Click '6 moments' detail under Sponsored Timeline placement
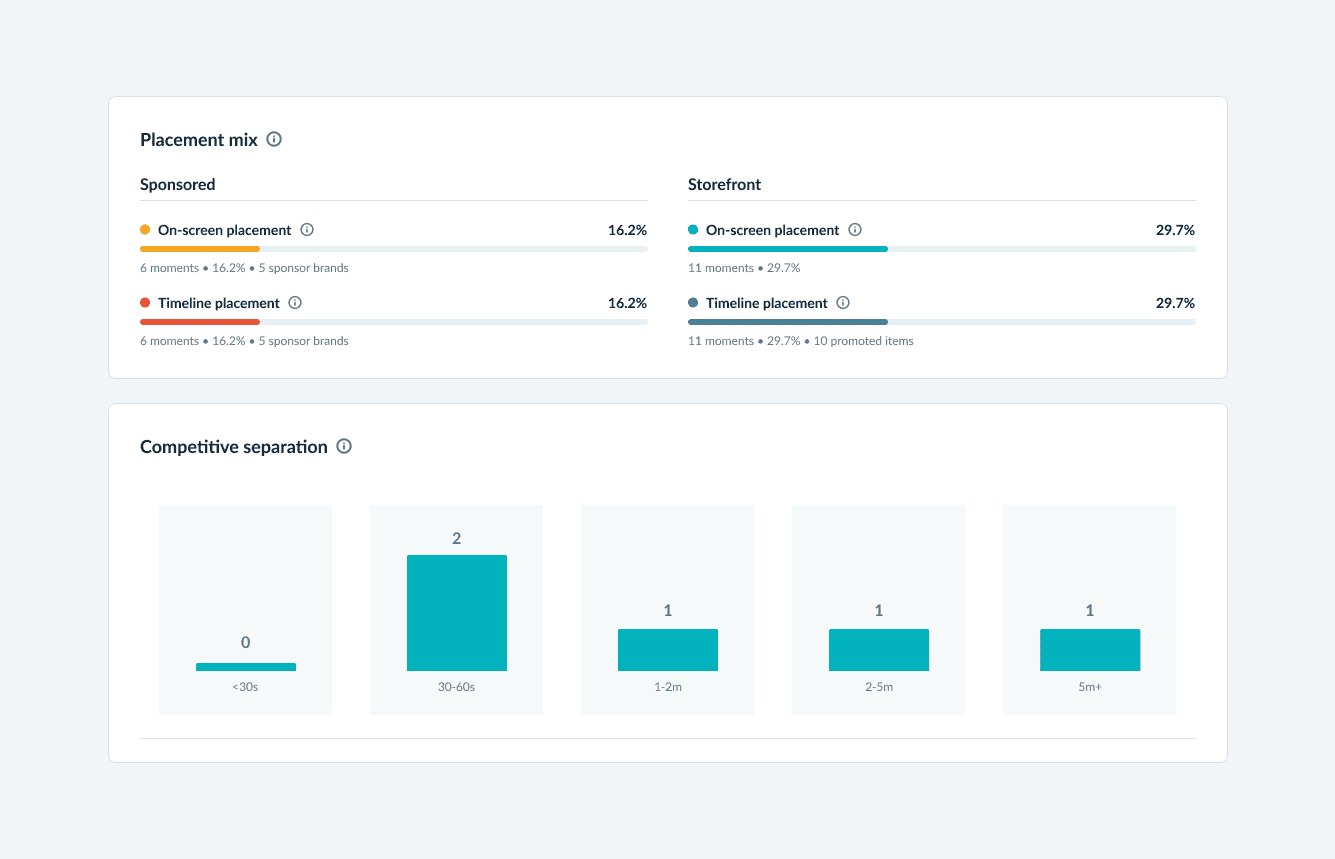The image size is (1335, 859). tap(170, 341)
